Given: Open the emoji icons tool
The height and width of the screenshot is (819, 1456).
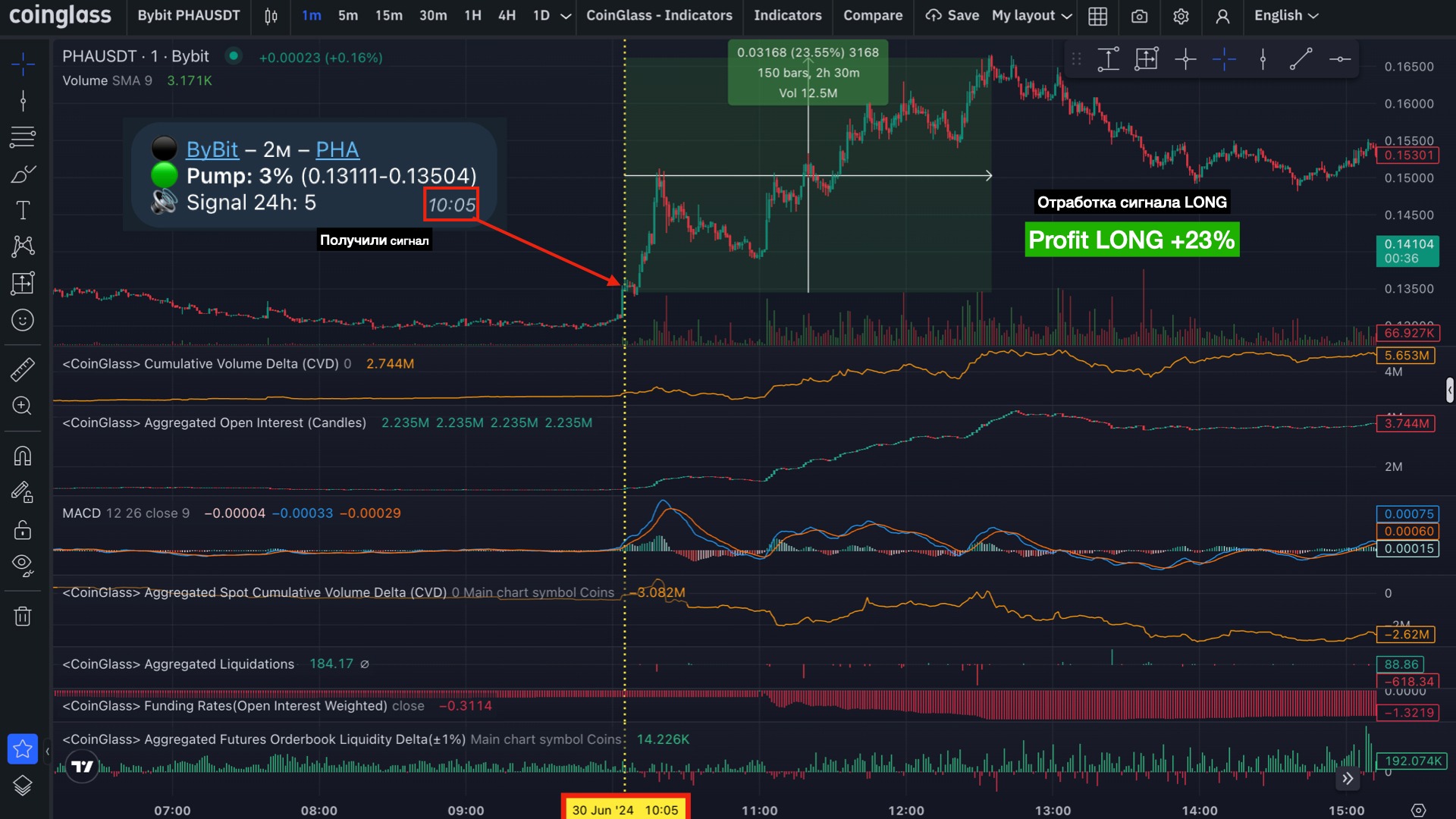Looking at the screenshot, I should click(x=23, y=320).
